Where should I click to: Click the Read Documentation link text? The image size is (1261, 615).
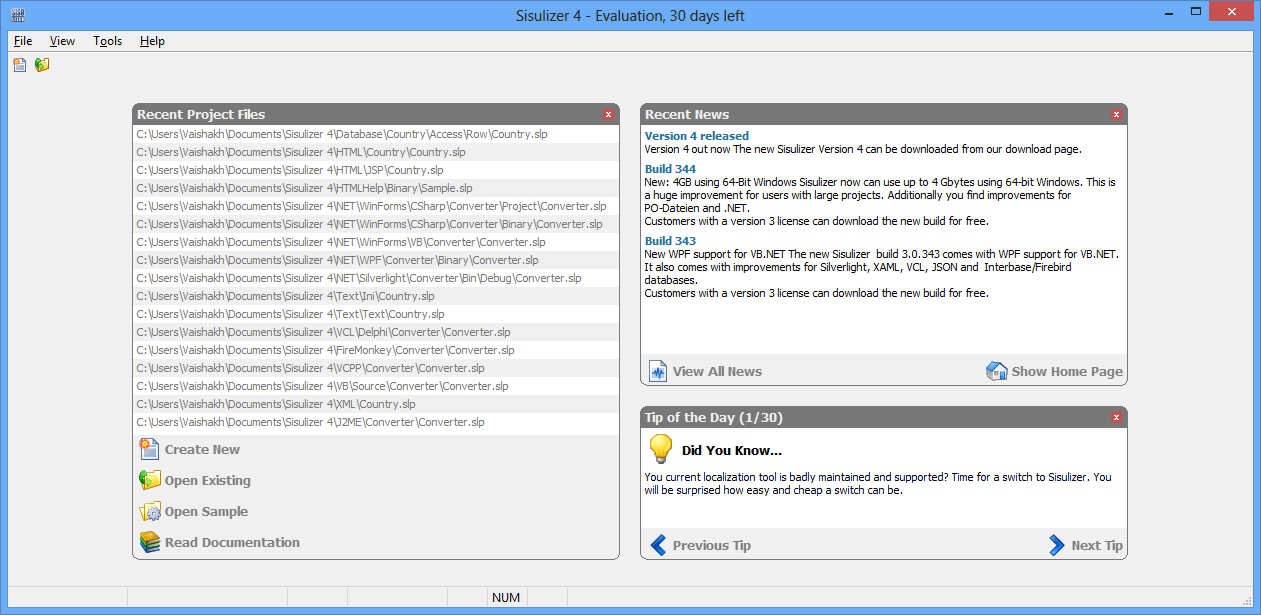232,542
